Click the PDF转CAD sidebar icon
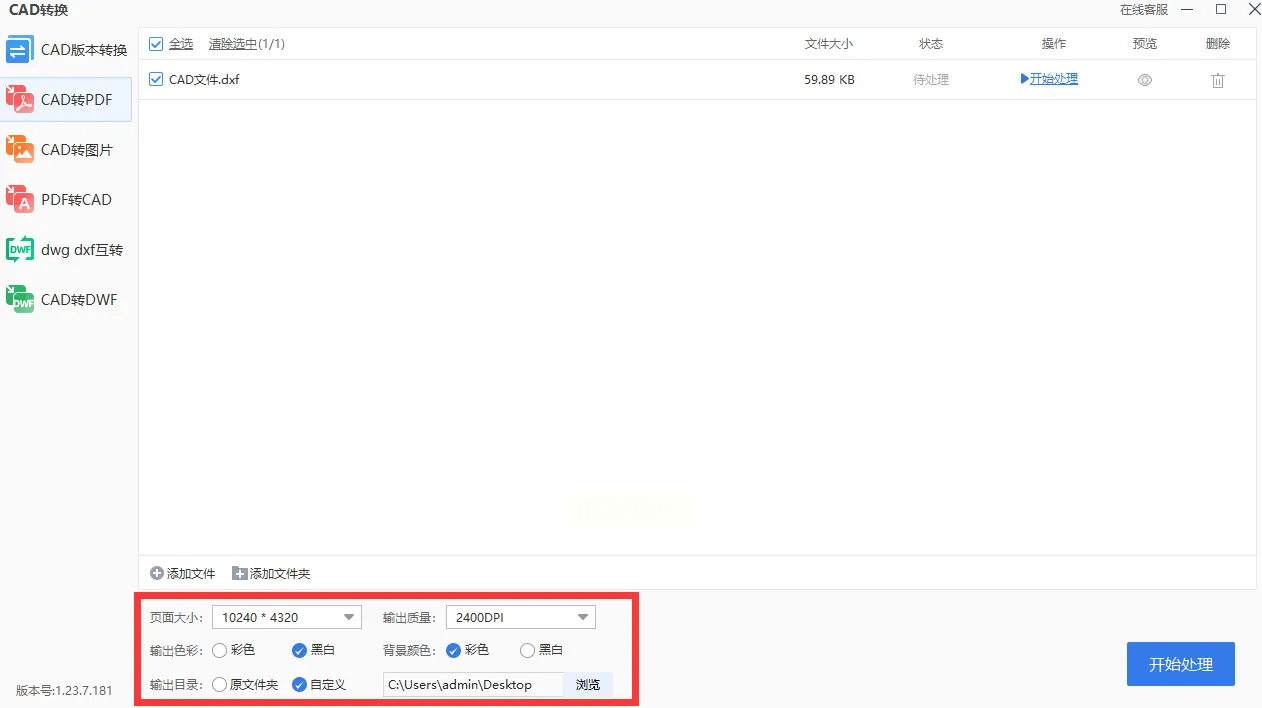The image size is (1262, 708). 20,200
